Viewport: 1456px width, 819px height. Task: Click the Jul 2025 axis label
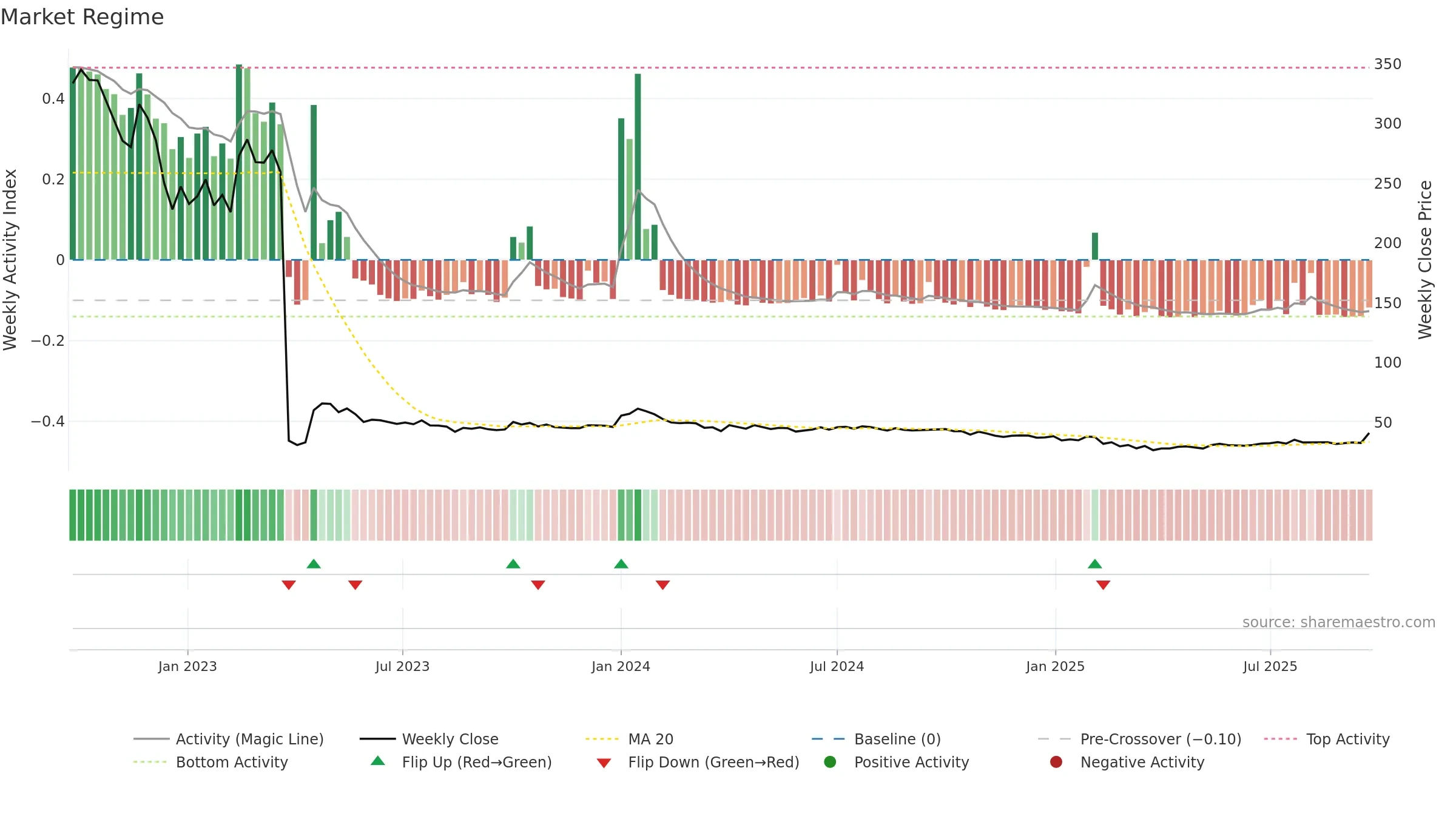[1270, 666]
